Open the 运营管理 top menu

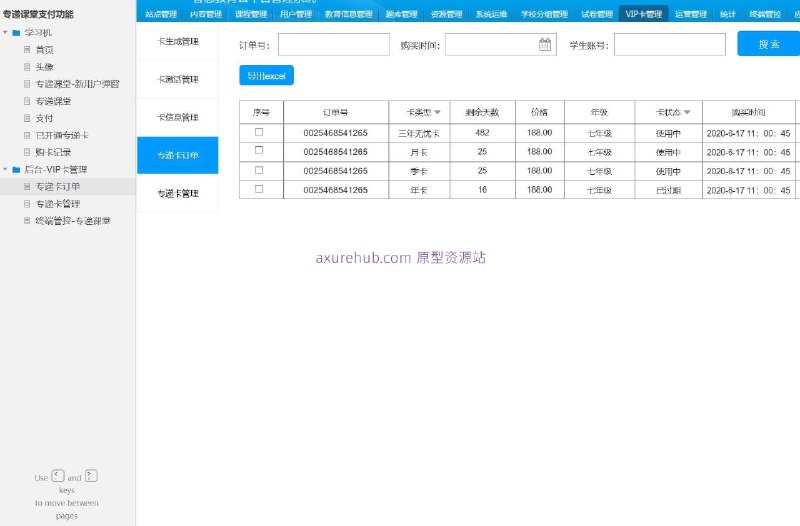point(691,14)
